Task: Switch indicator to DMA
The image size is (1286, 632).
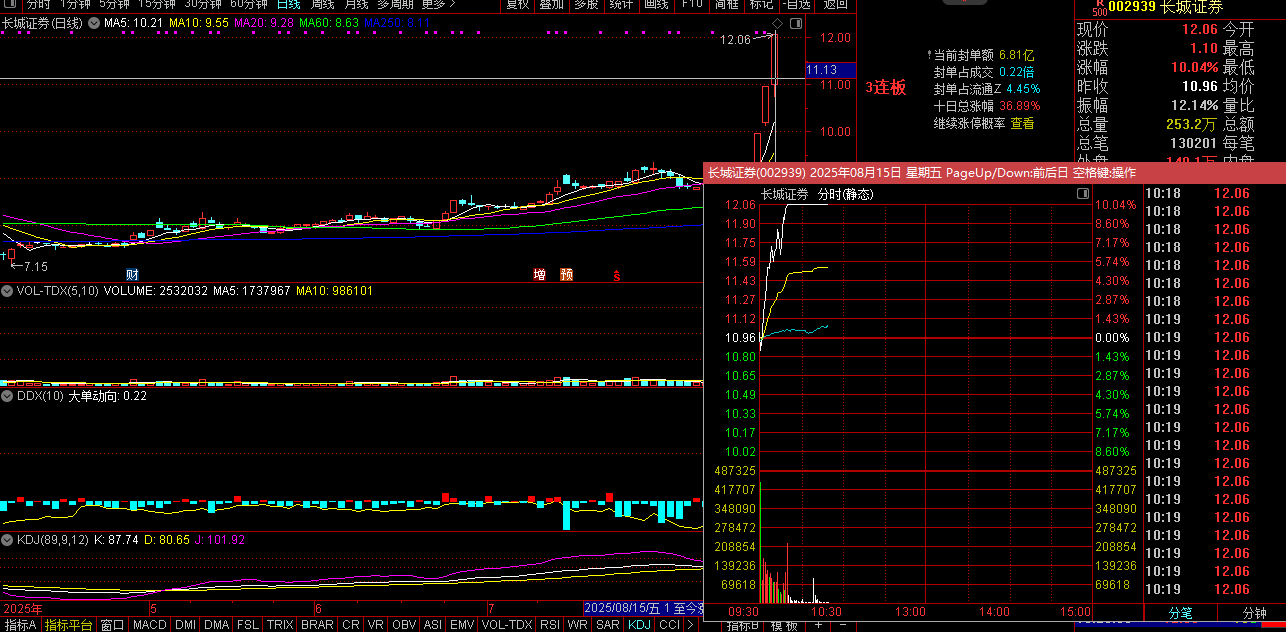Action: [x=216, y=625]
